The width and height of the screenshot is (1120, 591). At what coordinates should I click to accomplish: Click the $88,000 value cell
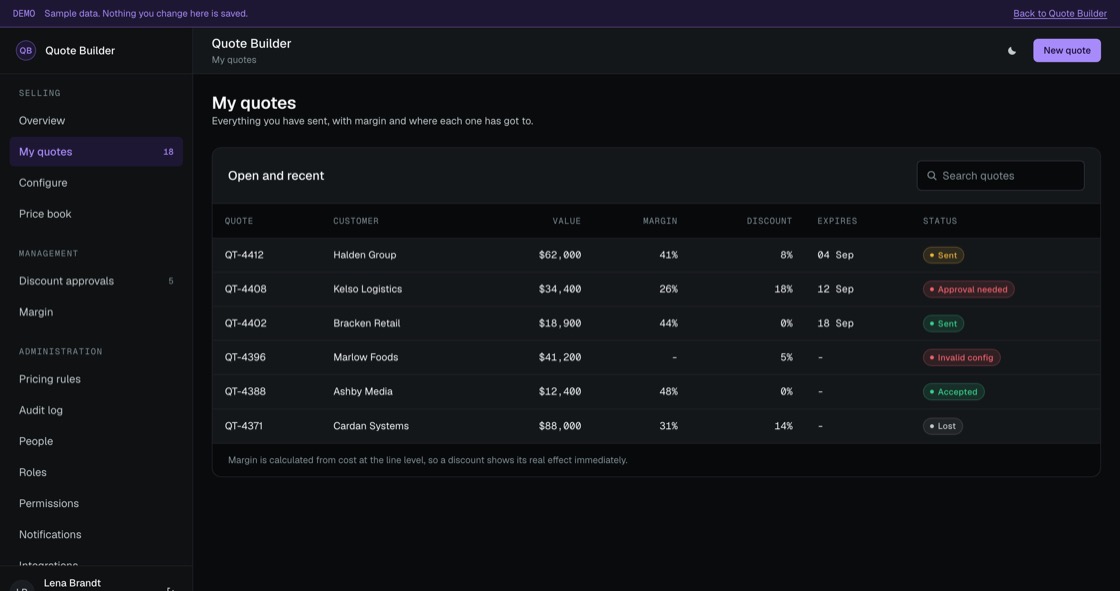pos(559,426)
